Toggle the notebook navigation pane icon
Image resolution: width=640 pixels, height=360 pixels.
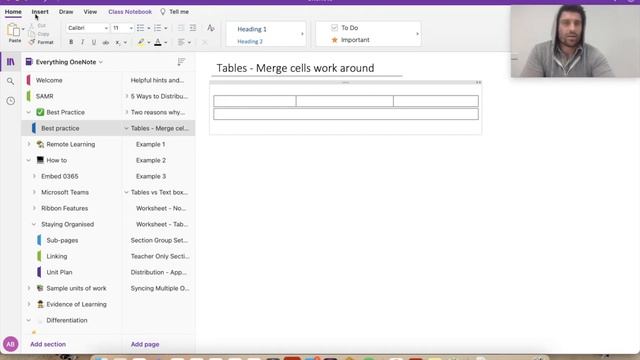[x=11, y=62]
